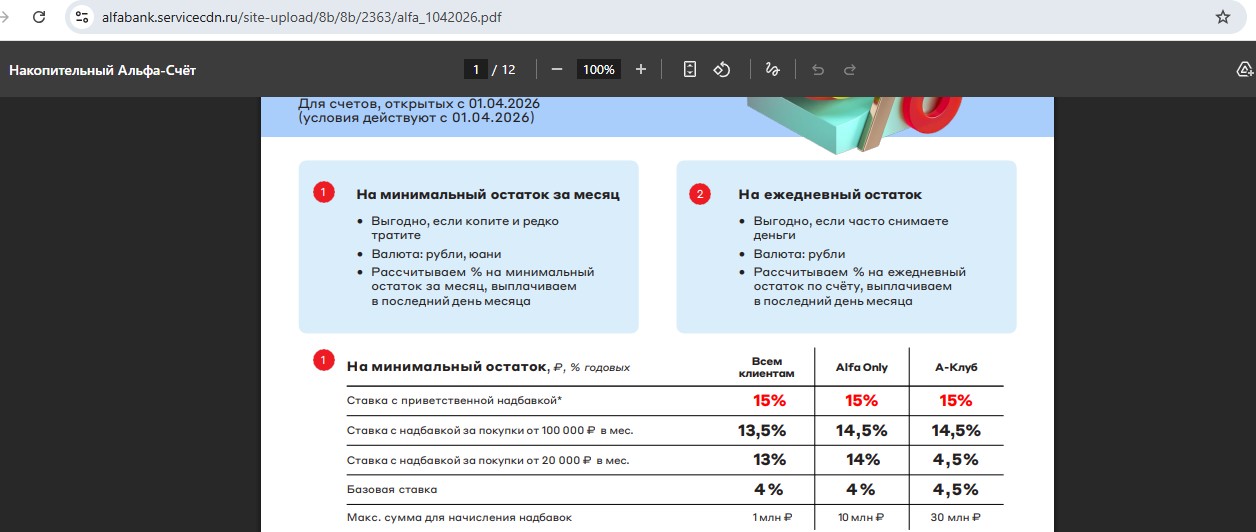
Task: Click the fit to page icon
Action: coord(689,69)
